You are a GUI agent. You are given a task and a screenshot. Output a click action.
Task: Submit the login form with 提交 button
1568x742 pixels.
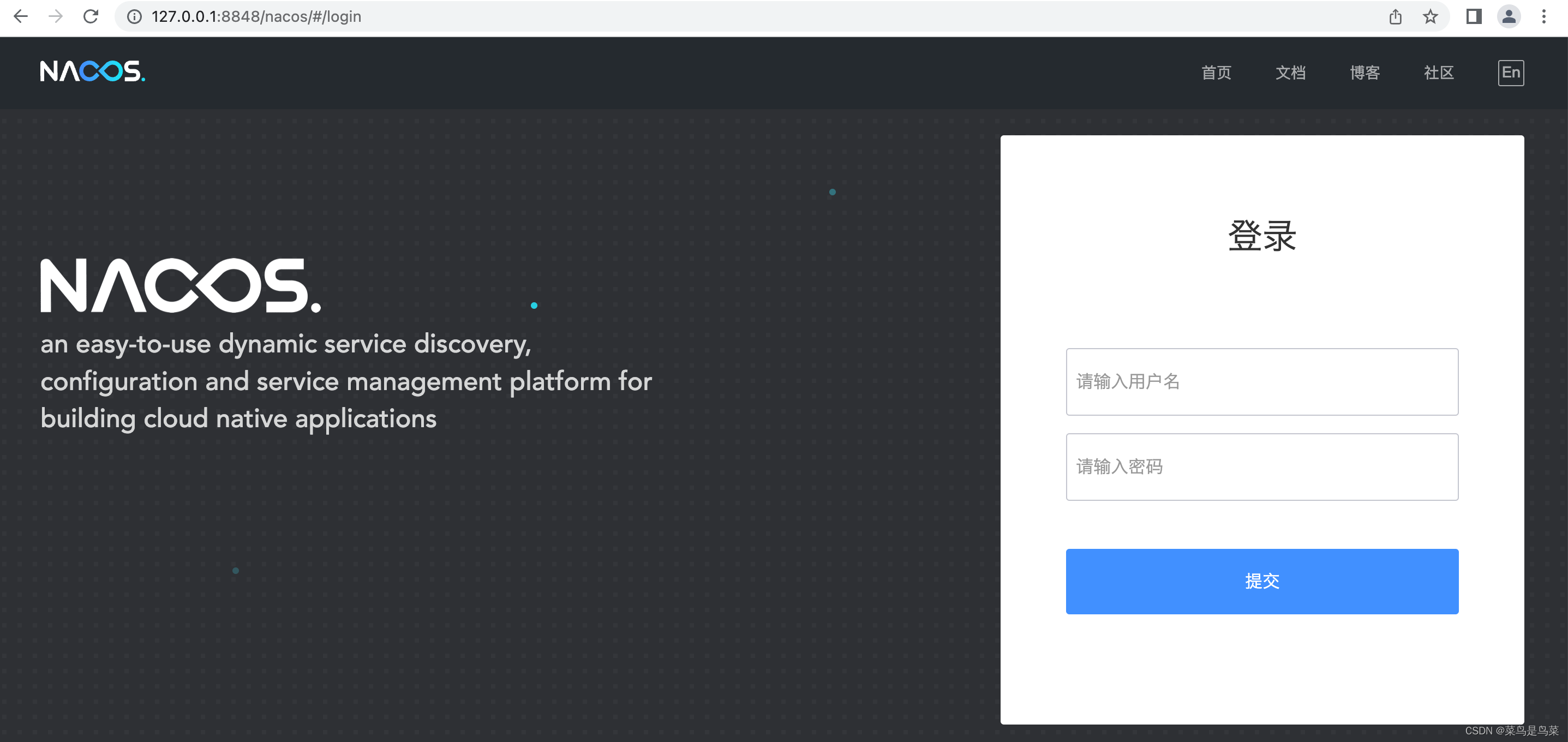1261,581
